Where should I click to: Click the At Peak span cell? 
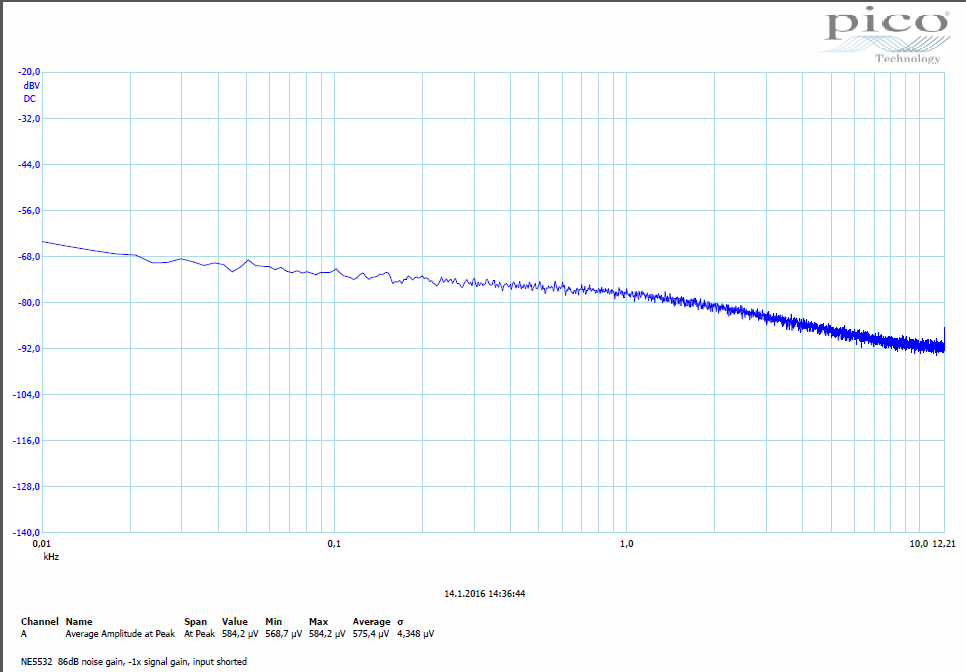pyautogui.click(x=200, y=633)
